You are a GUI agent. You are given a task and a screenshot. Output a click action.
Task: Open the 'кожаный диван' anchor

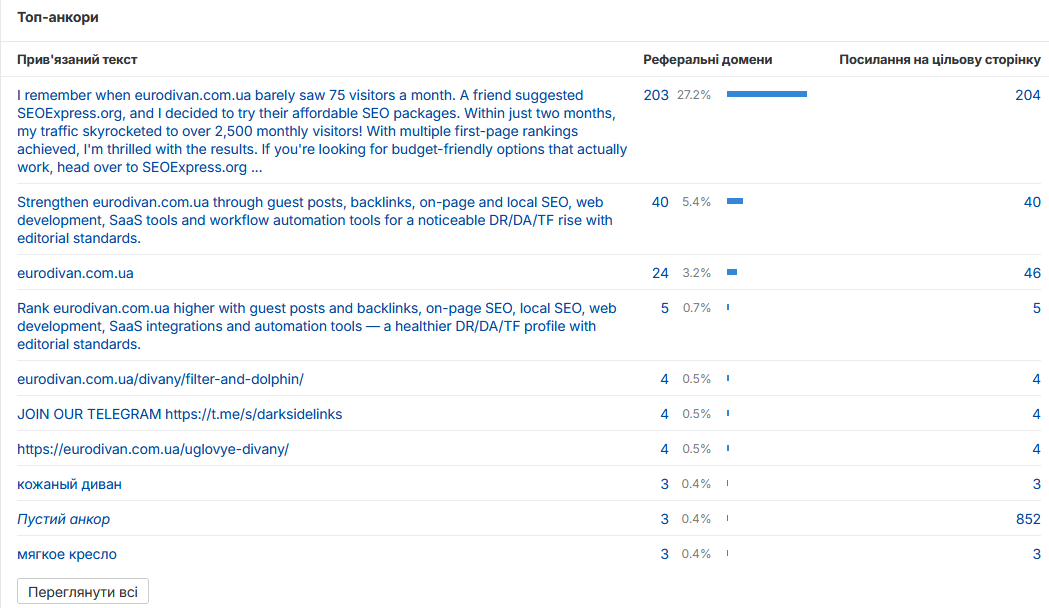[x=69, y=484]
